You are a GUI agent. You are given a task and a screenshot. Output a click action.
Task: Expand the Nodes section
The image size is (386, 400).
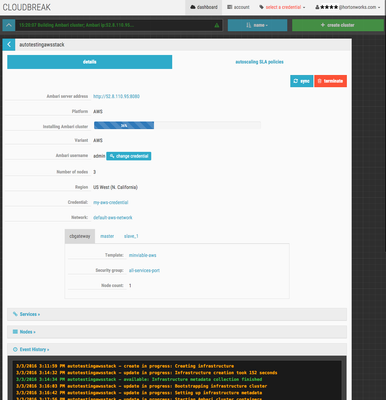pyautogui.click(x=177, y=332)
